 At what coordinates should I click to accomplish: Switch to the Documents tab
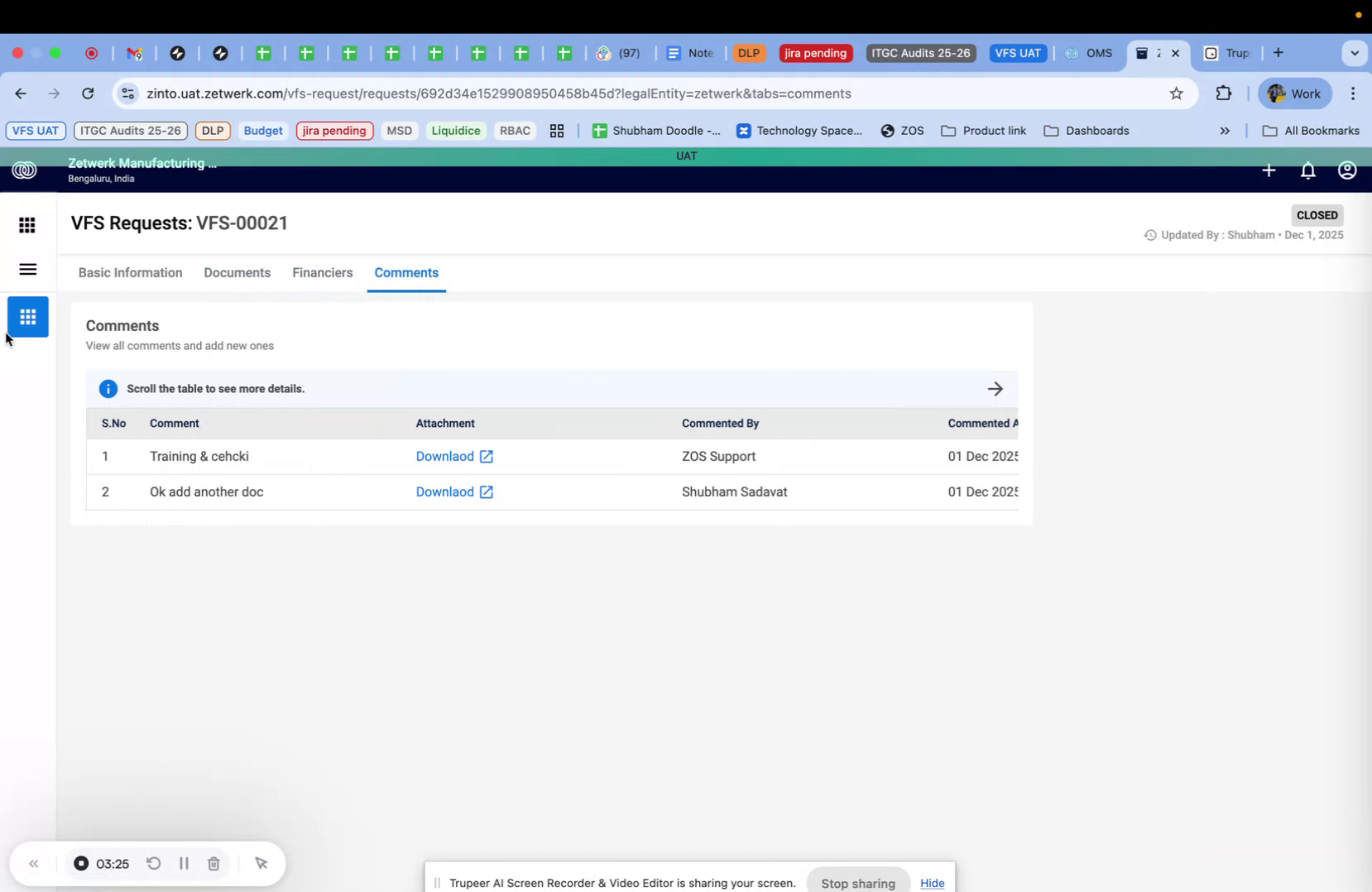(x=237, y=273)
